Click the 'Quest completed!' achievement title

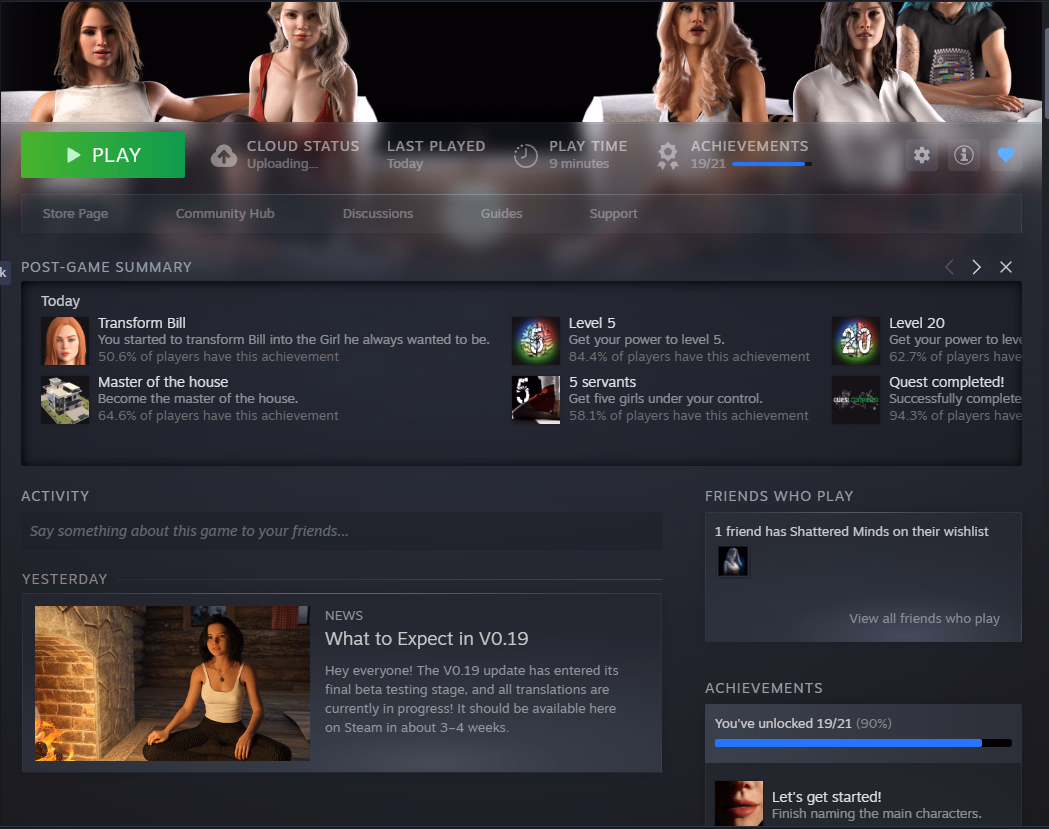click(x=947, y=382)
